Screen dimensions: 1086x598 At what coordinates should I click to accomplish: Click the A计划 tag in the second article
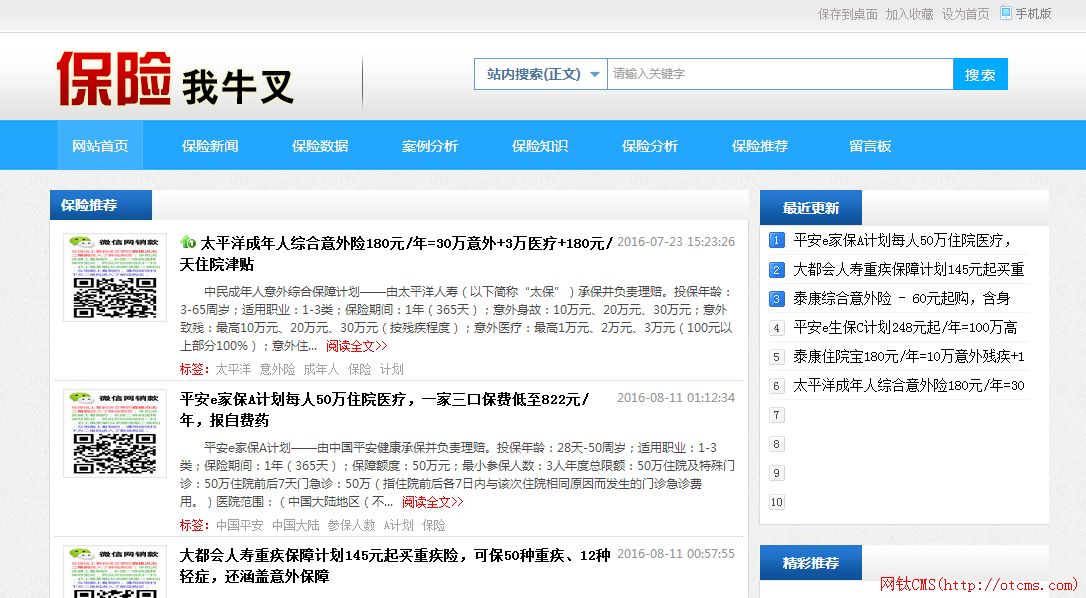pyautogui.click(x=399, y=525)
